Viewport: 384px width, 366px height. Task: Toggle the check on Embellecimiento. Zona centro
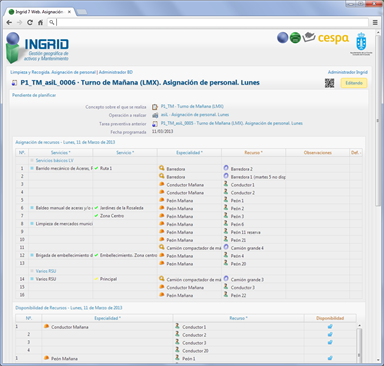pos(97,255)
